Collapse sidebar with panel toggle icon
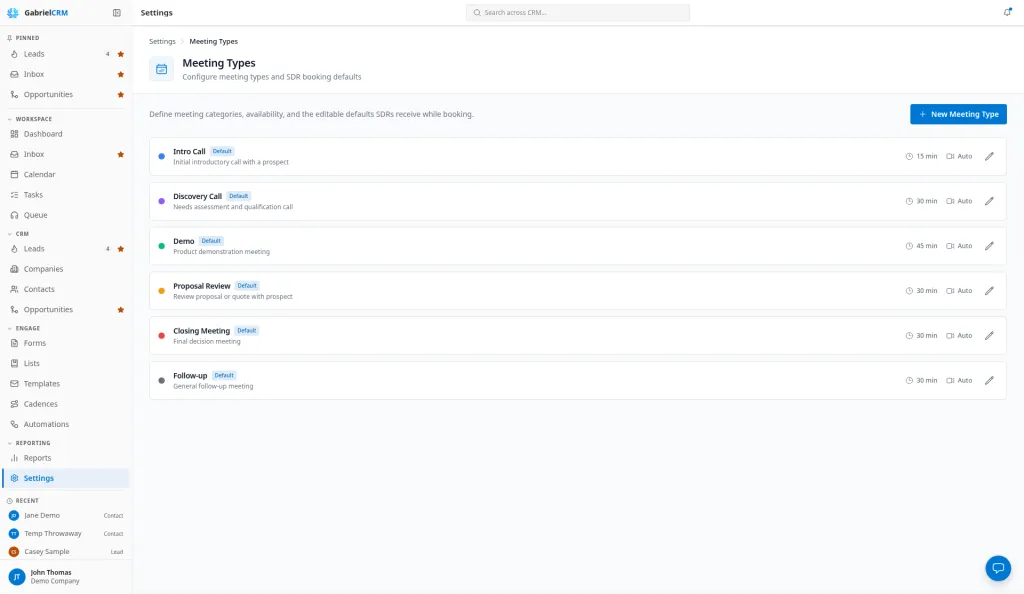 tap(117, 12)
